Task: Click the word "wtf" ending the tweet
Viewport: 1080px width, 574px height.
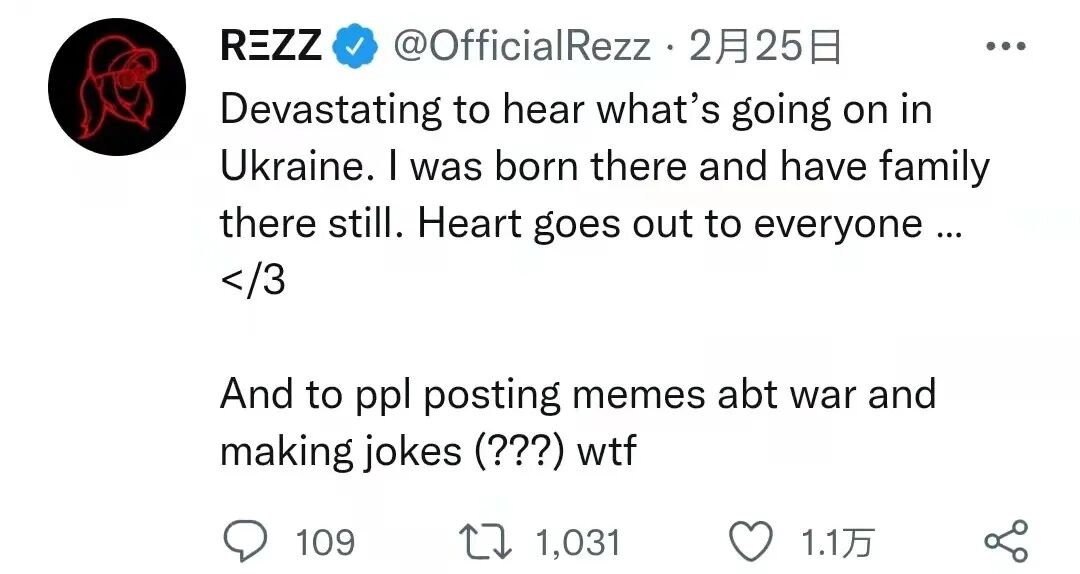Action: point(607,451)
